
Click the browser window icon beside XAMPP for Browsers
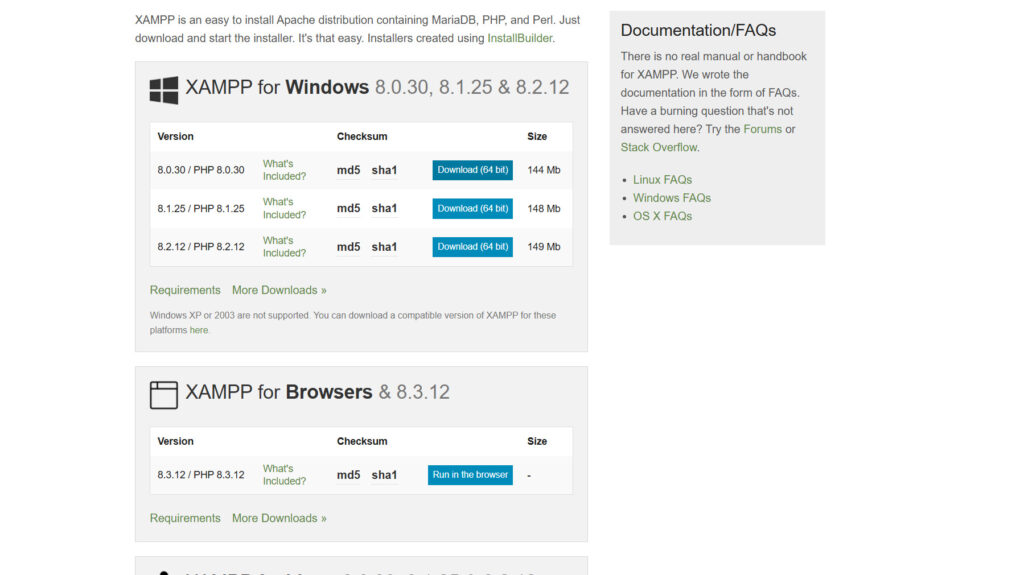click(164, 395)
